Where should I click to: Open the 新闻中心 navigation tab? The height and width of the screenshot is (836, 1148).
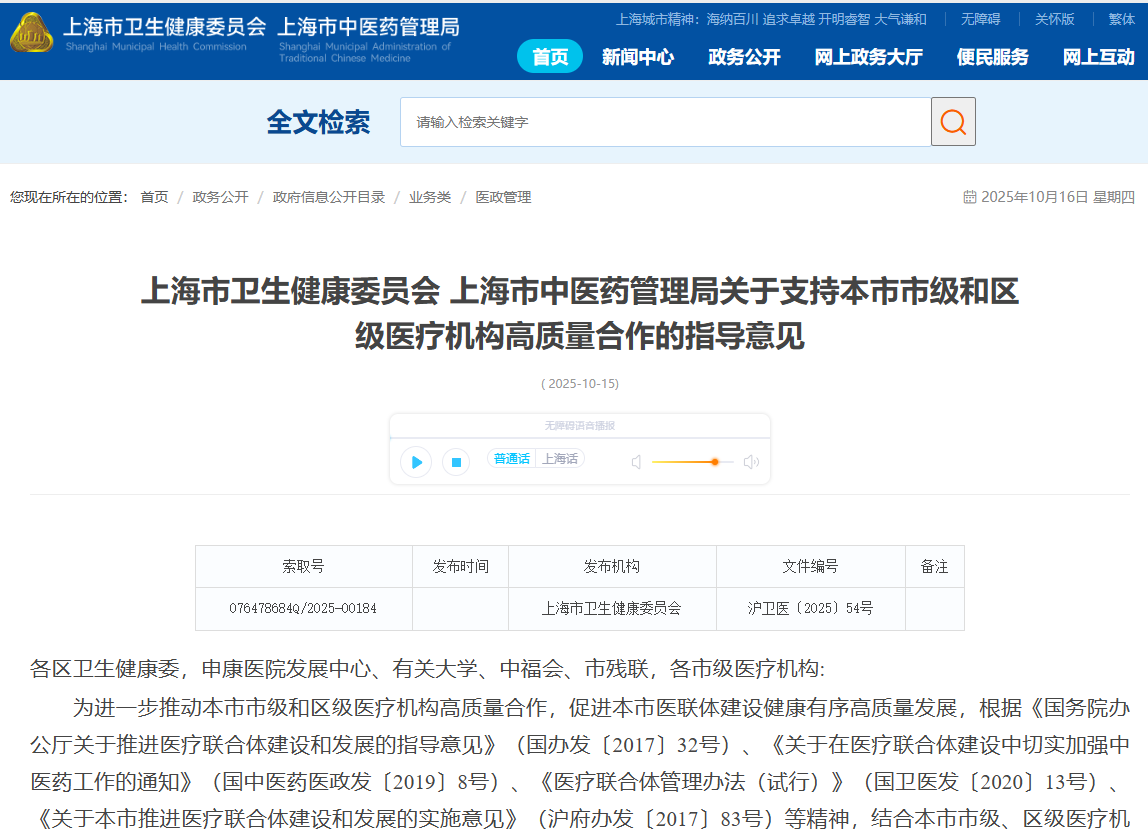tap(639, 57)
